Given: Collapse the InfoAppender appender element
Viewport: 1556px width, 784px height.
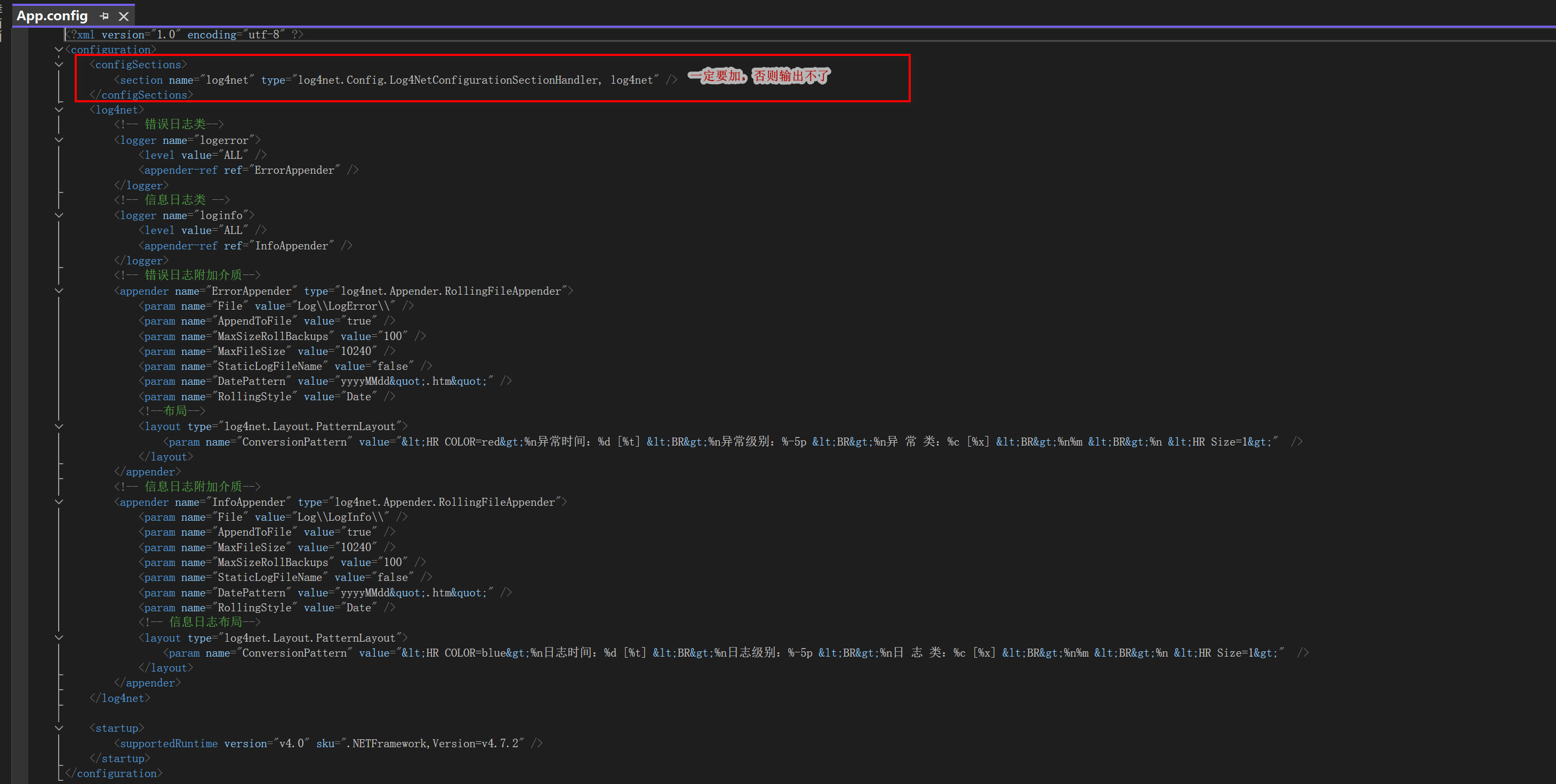Looking at the screenshot, I should coord(59,502).
